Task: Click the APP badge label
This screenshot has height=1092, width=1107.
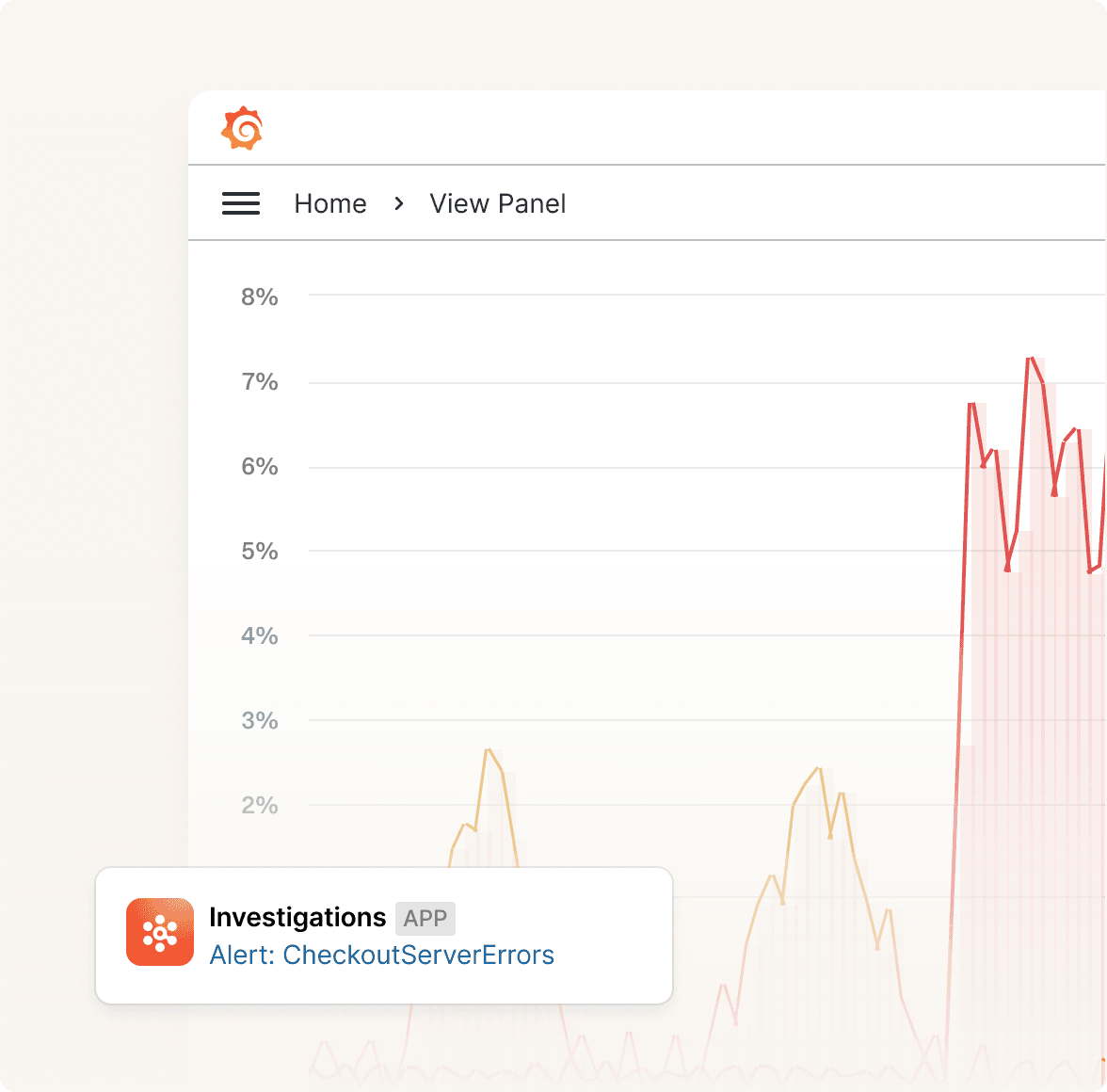Action: 425,919
